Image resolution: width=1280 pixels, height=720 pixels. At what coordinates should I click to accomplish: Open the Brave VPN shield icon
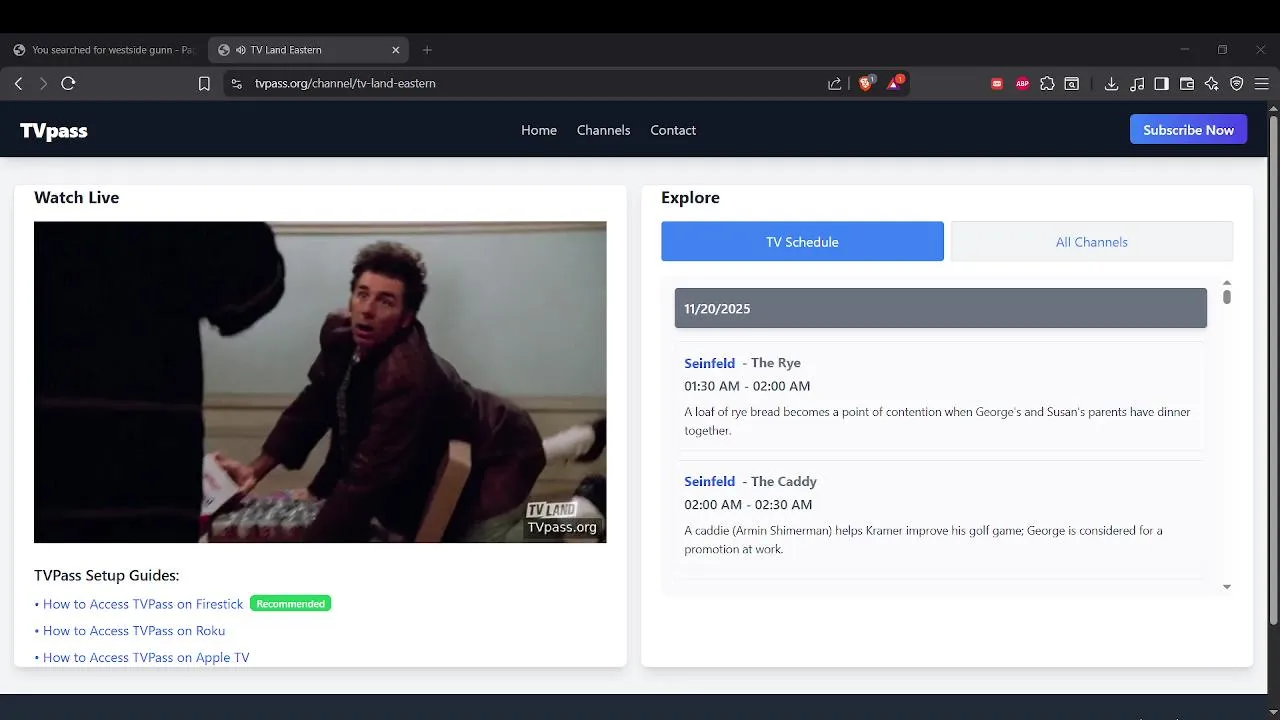(x=1237, y=84)
